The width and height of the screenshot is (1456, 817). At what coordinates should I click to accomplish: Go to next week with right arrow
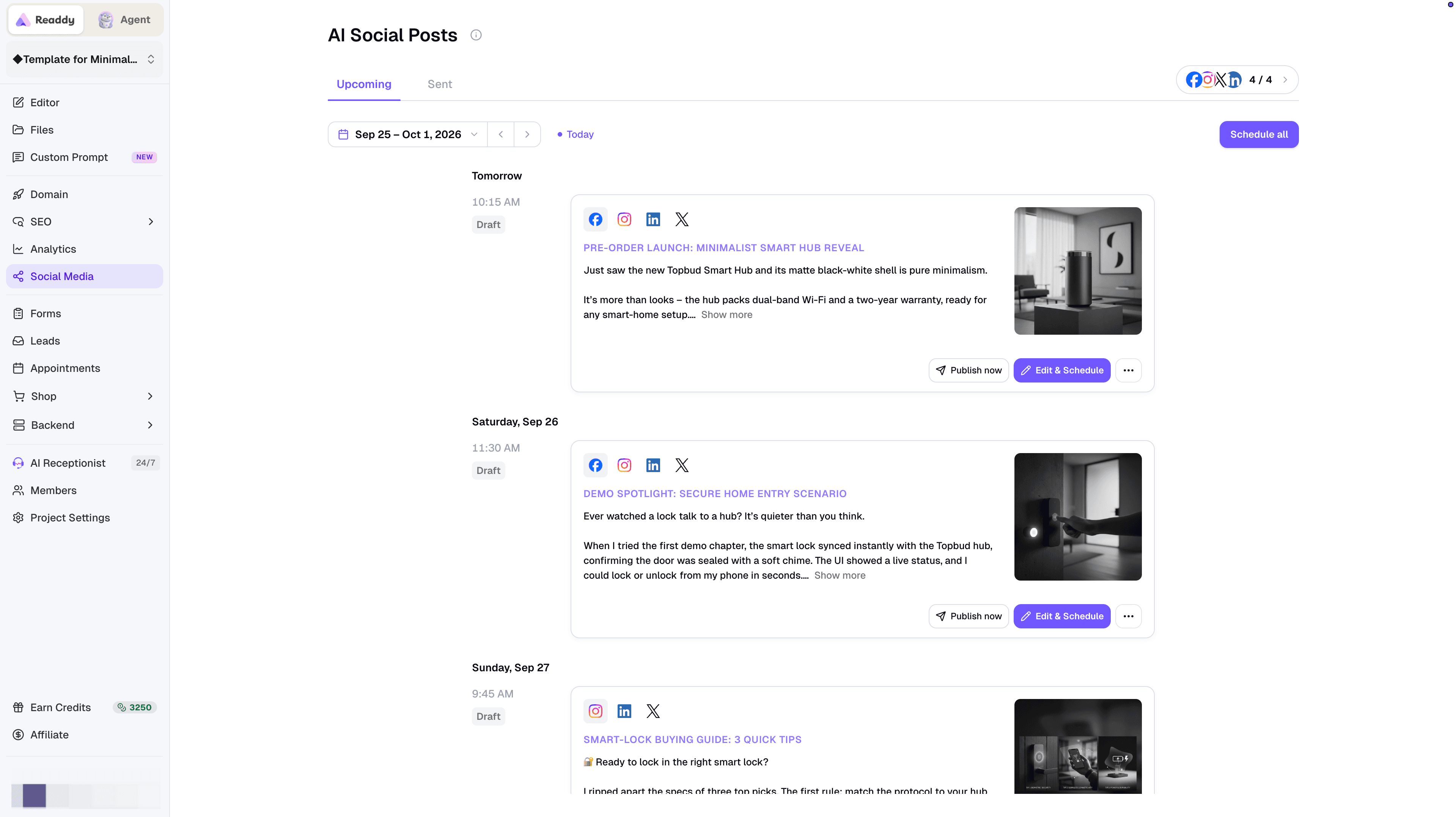(x=527, y=135)
